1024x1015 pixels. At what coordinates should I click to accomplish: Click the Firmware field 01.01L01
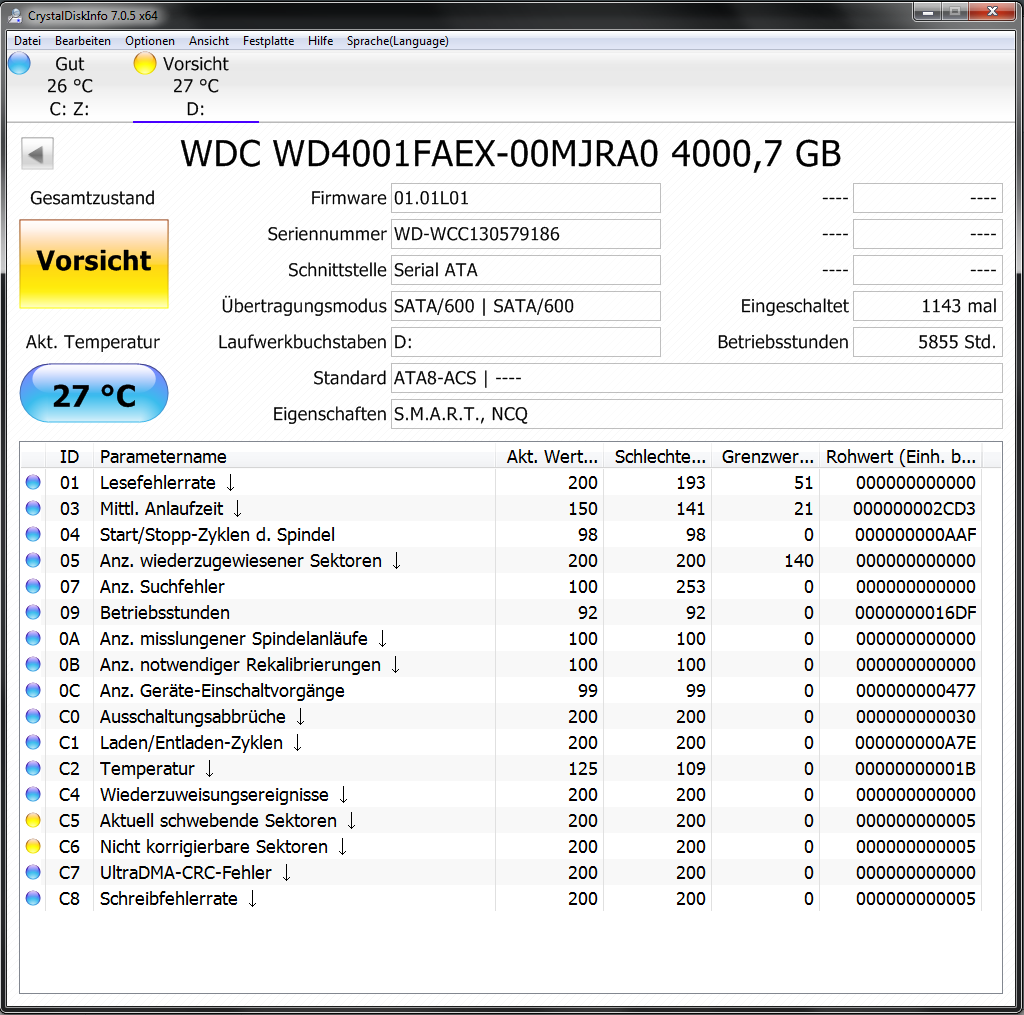point(526,198)
